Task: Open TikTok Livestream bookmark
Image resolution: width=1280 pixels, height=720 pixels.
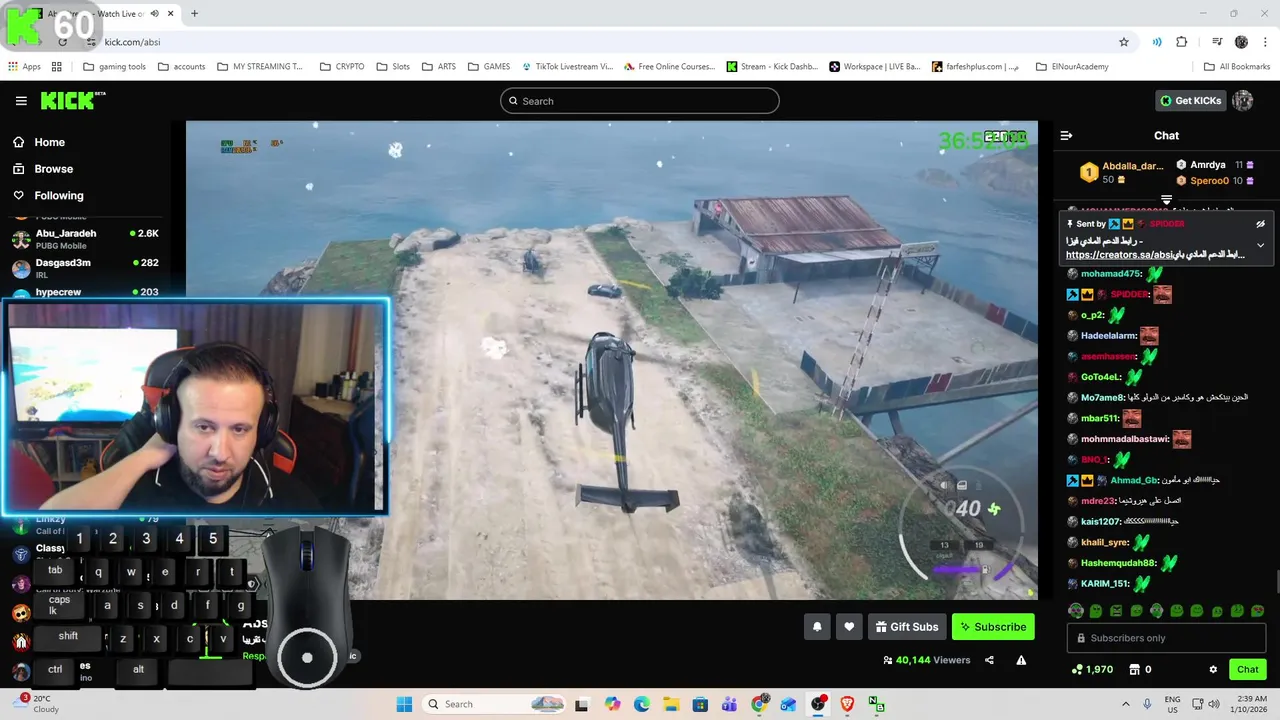Action: (566, 67)
